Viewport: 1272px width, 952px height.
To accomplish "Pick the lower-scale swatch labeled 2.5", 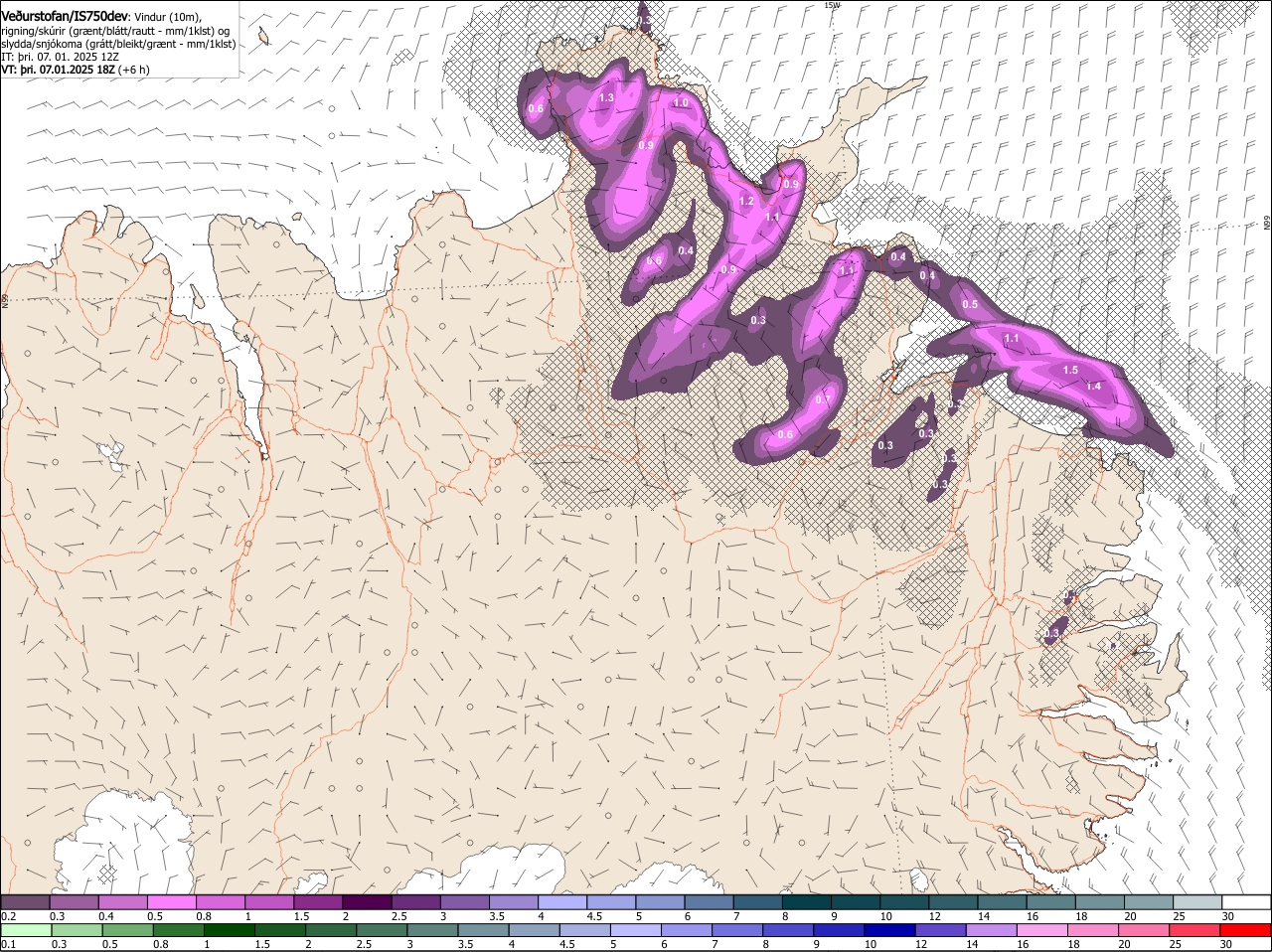I will pyautogui.click(x=382, y=931).
